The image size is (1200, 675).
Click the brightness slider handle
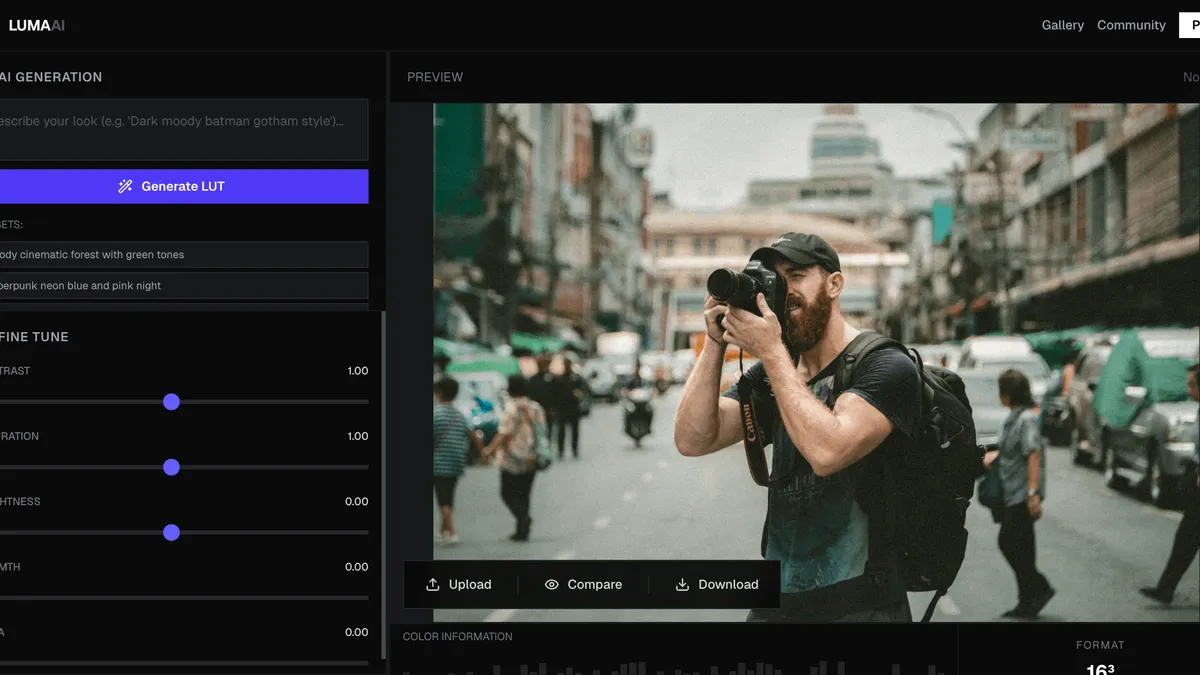pyautogui.click(x=171, y=533)
